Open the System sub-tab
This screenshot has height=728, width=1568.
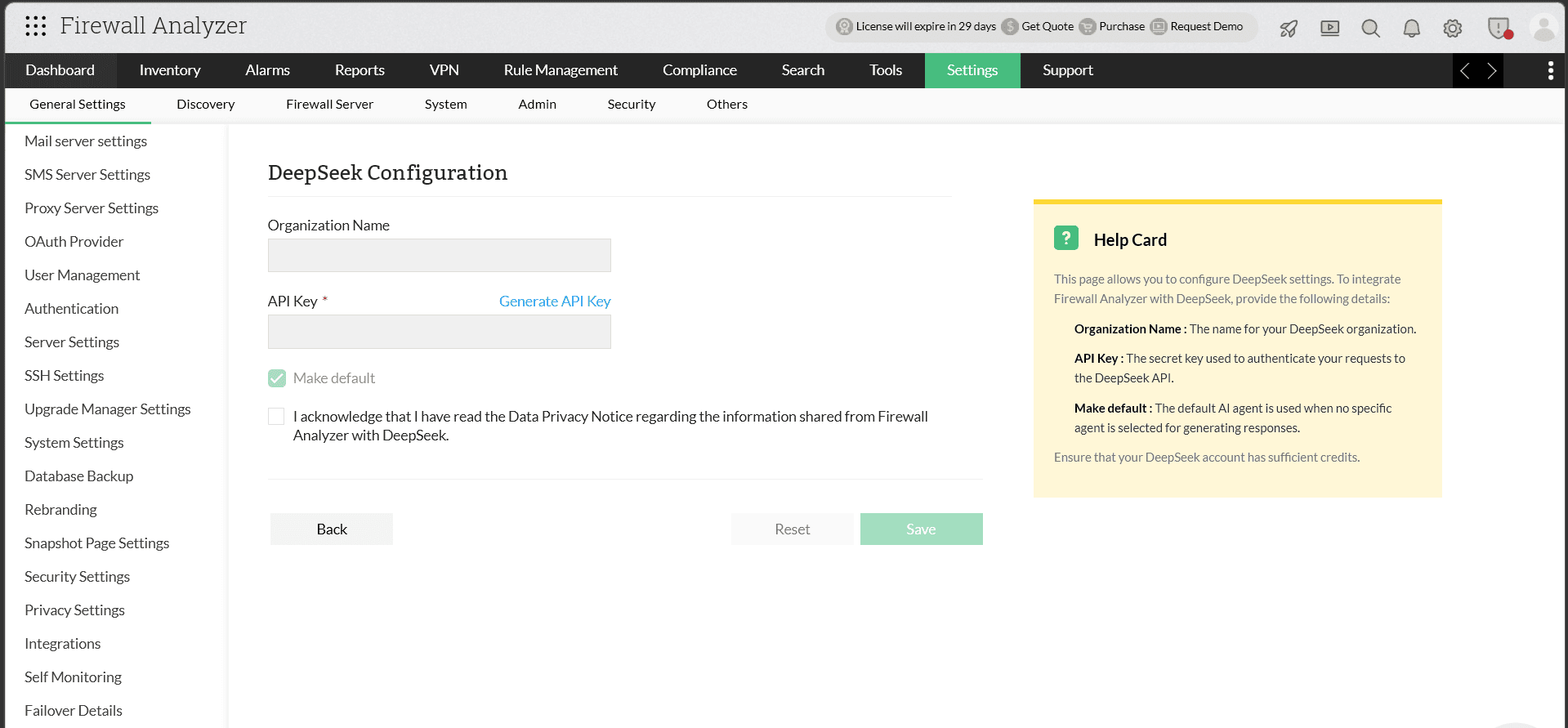(446, 105)
